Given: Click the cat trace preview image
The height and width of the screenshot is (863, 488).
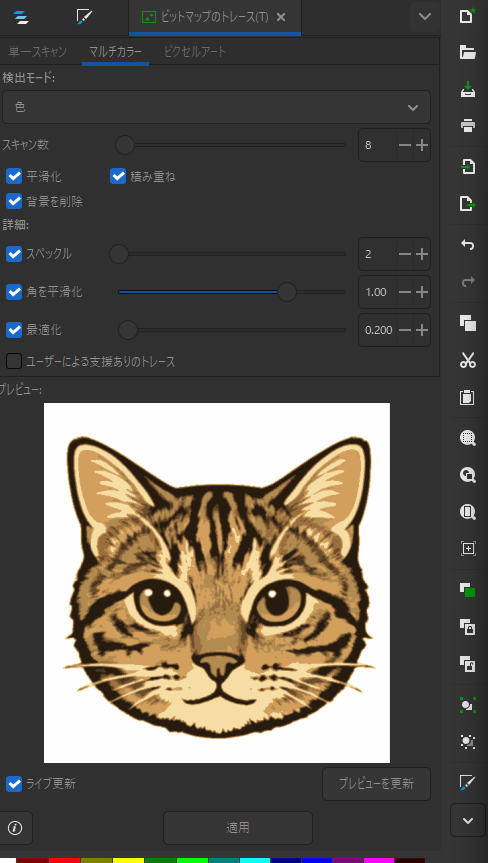Looking at the screenshot, I should click(x=217, y=582).
